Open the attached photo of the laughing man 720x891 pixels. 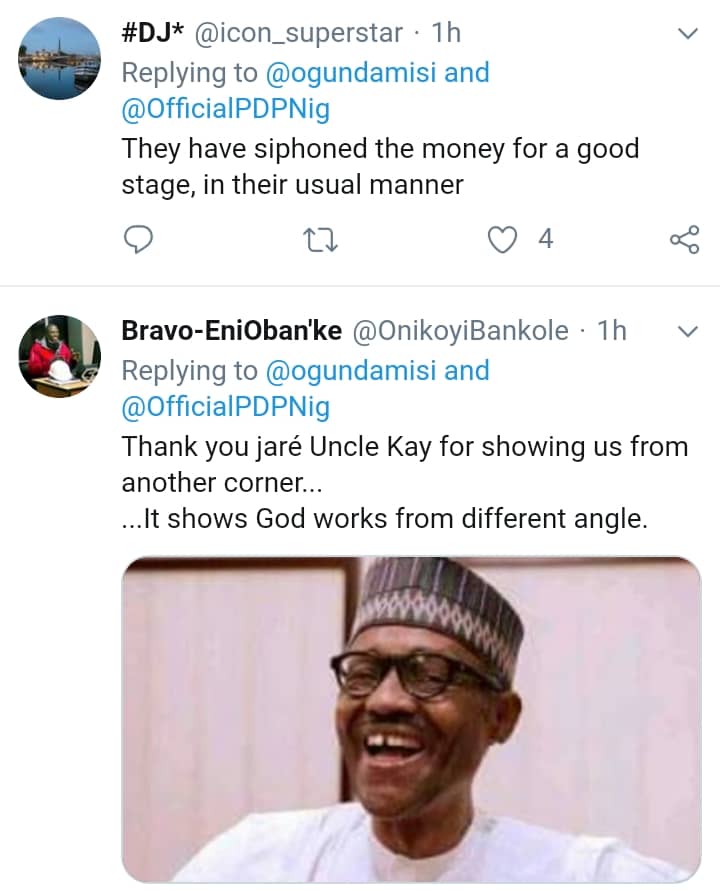pyautogui.click(x=411, y=718)
